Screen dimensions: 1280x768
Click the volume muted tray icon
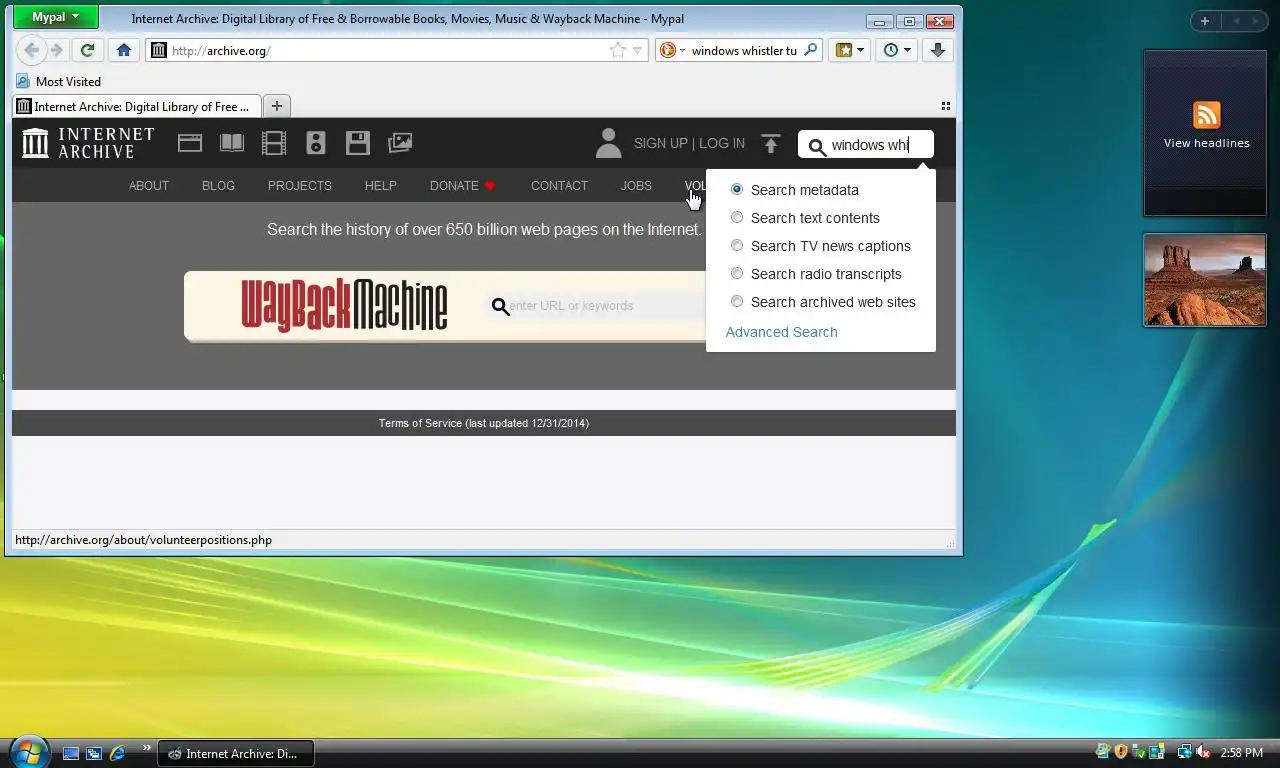click(1203, 752)
